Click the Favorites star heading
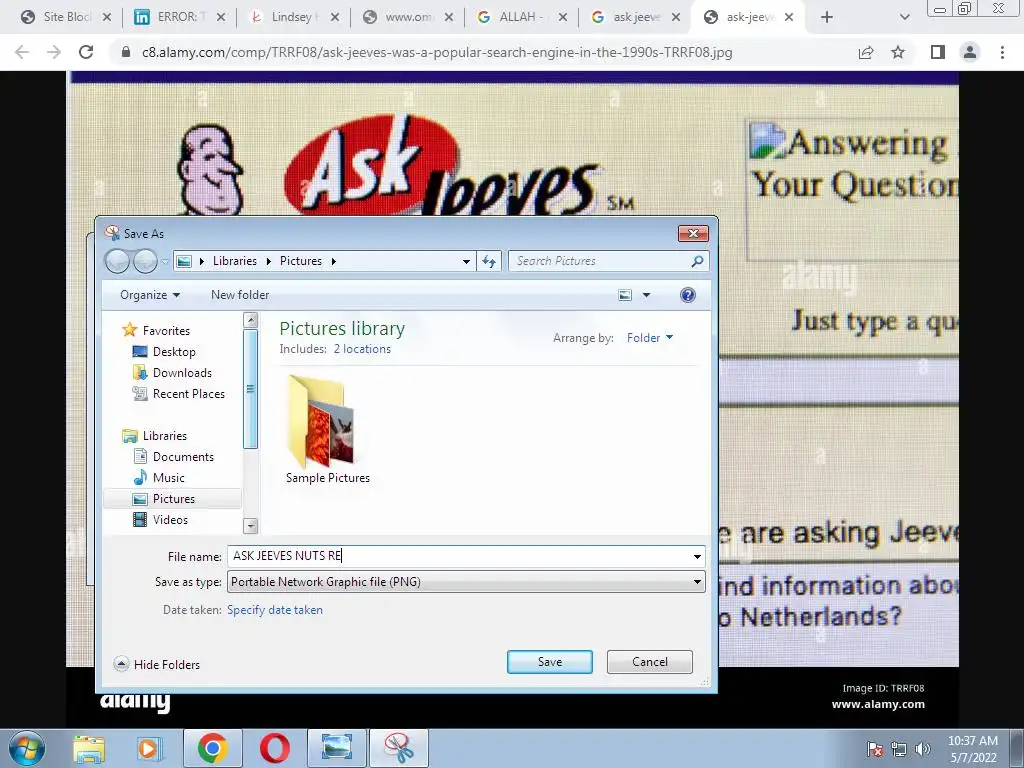The height and width of the screenshot is (768, 1024). 156,330
